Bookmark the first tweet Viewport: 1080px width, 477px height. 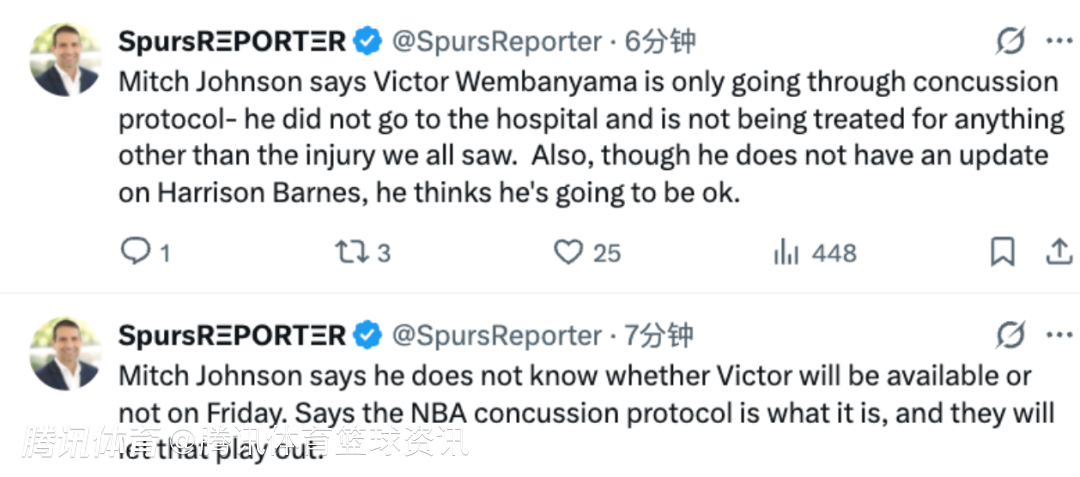click(x=1002, y=252)
